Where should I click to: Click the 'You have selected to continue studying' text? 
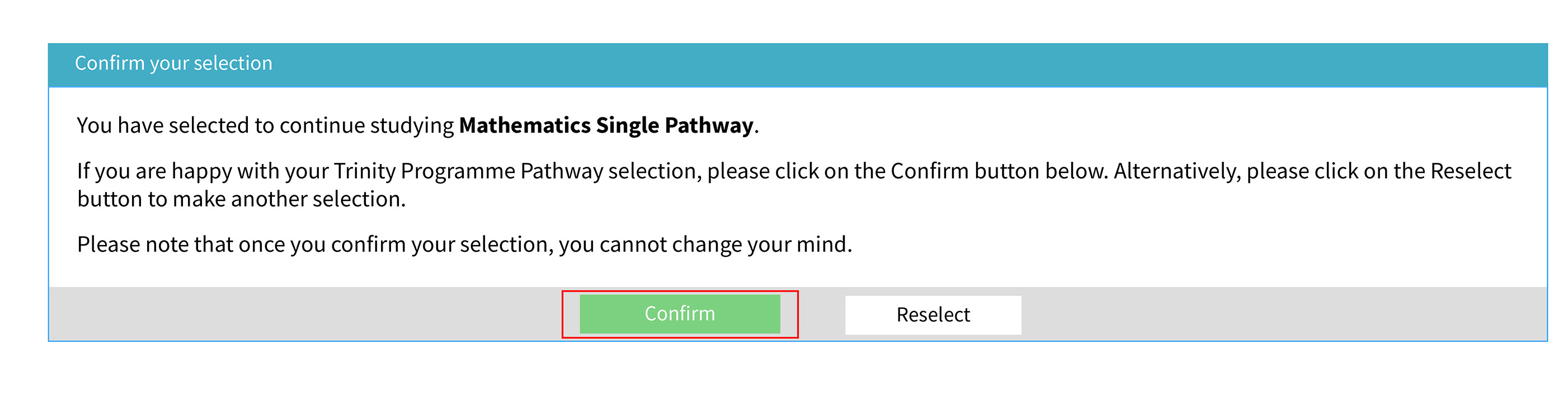[265, 125]
